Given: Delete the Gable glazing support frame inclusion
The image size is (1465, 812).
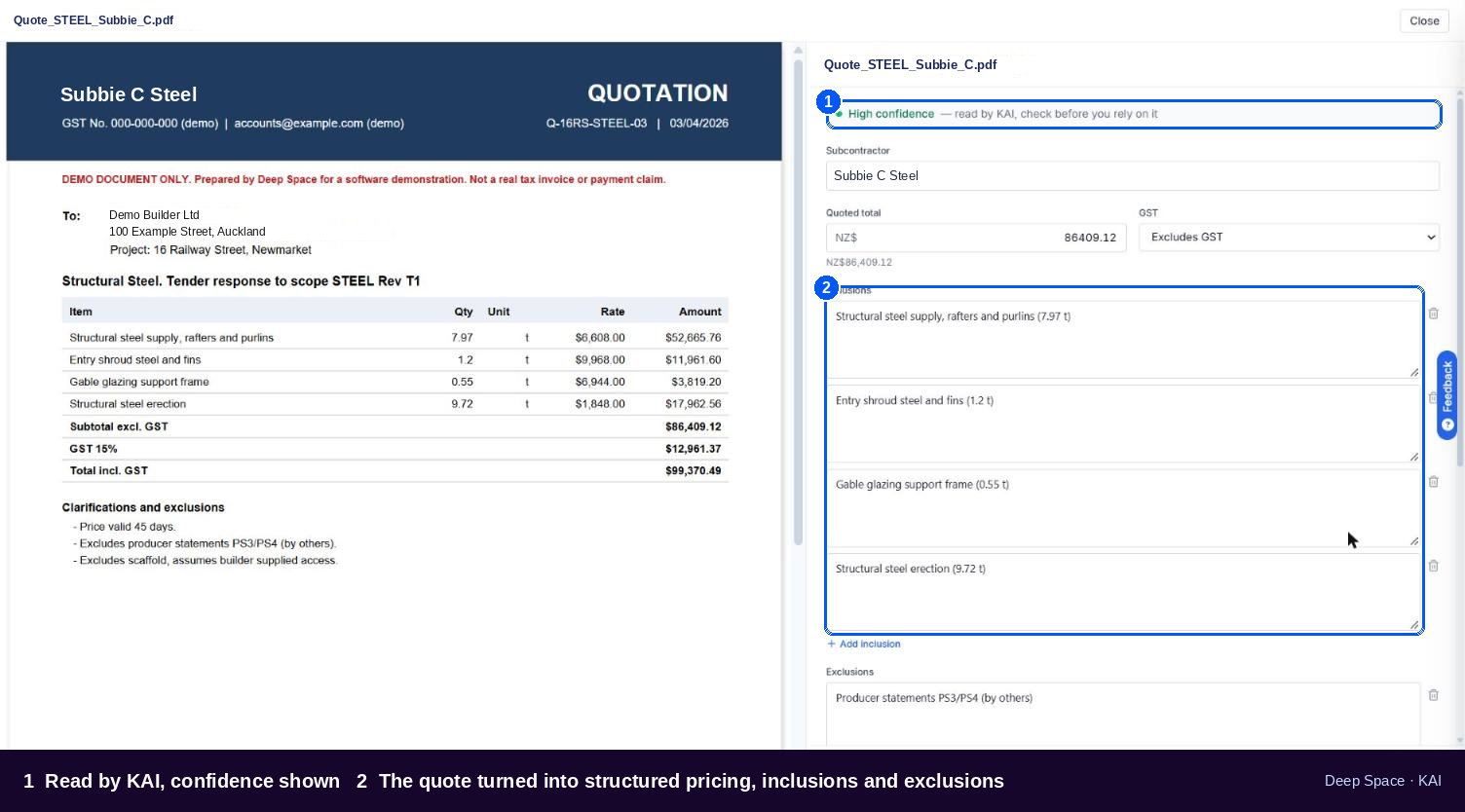Looking at the screenshot, I should click(x=1433, y=482).
